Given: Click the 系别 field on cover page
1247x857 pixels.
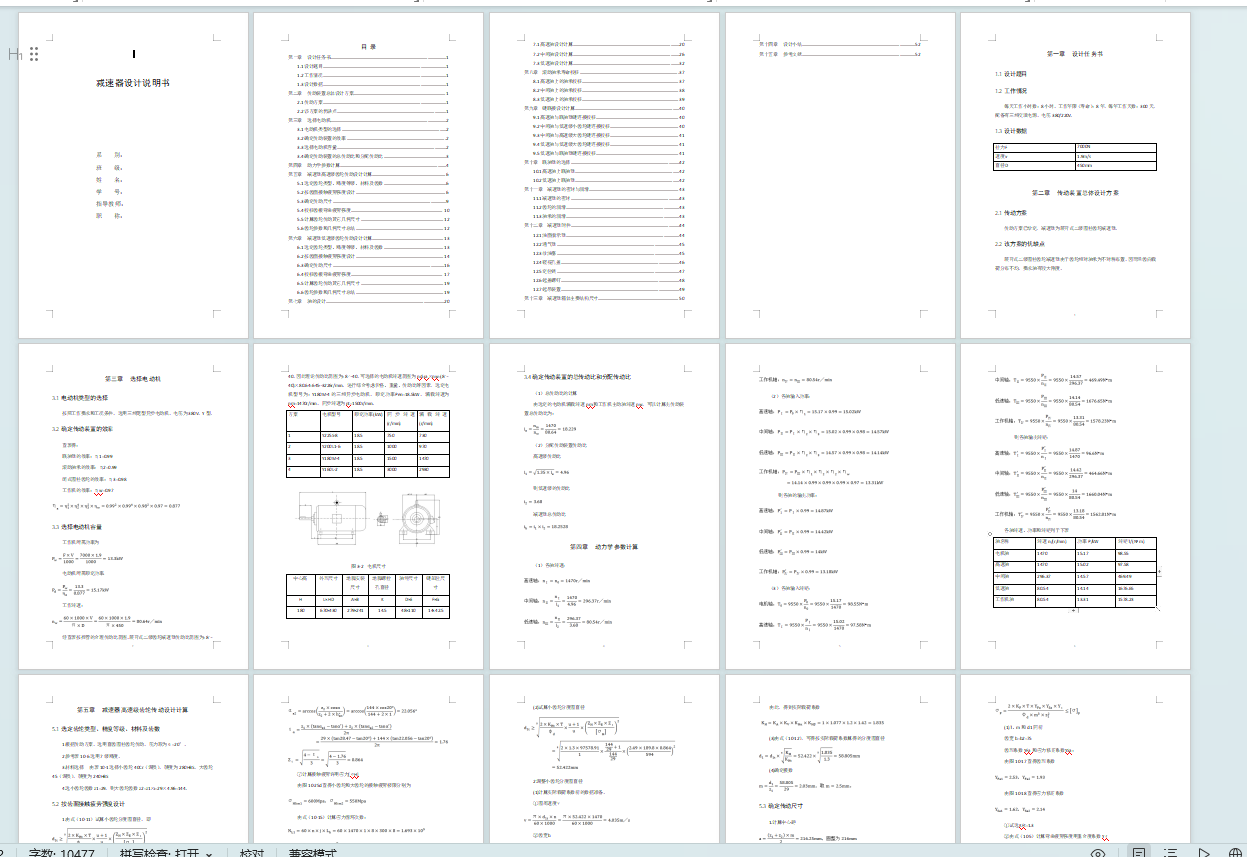Looking at the screenshot, I should pyautogui.click(x=109, y=155).
